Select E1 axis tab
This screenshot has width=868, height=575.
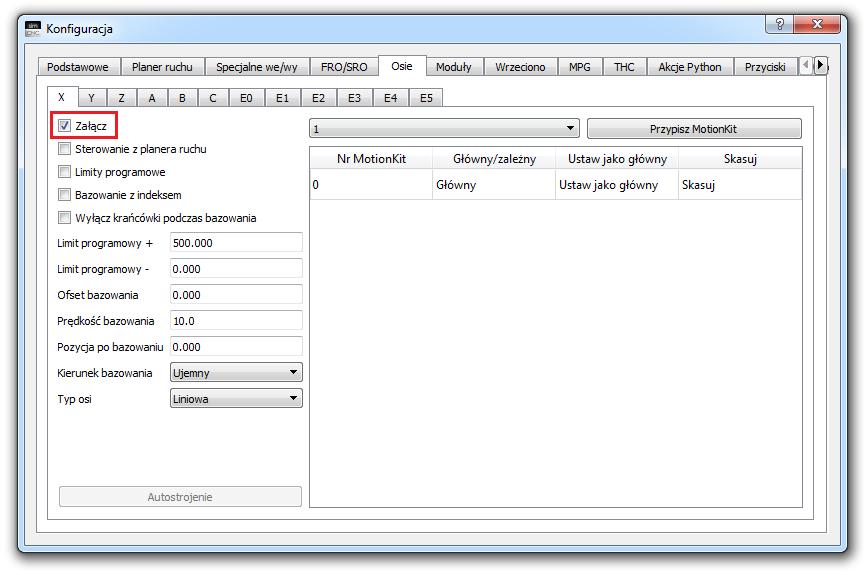point(282,98)
